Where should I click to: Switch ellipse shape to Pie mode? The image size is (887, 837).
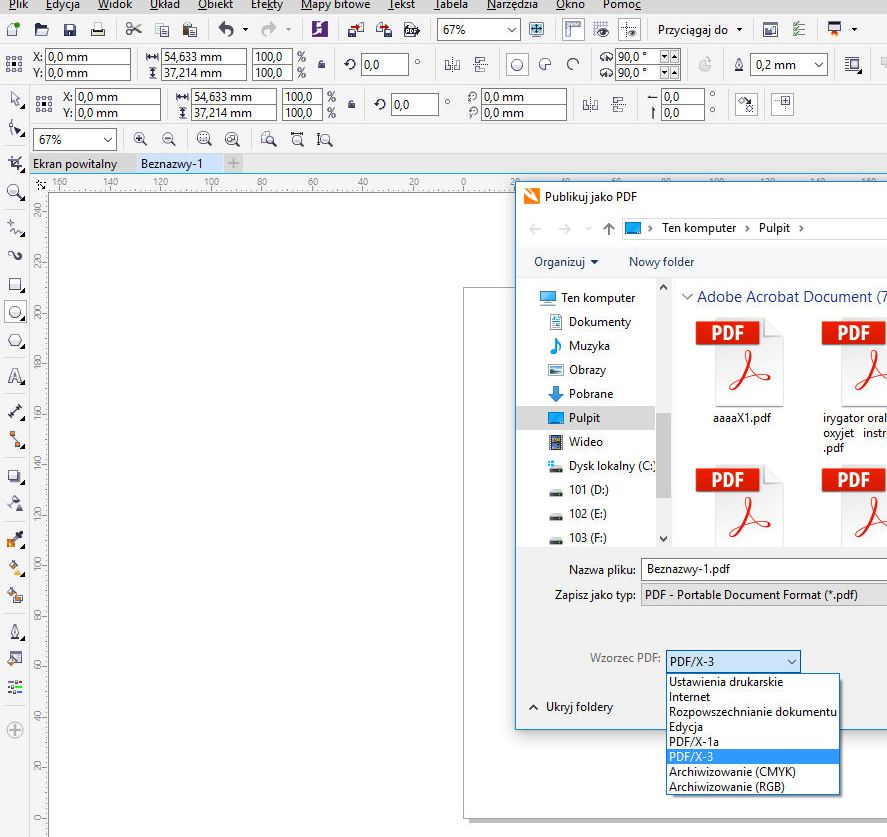tap(545, 65)
